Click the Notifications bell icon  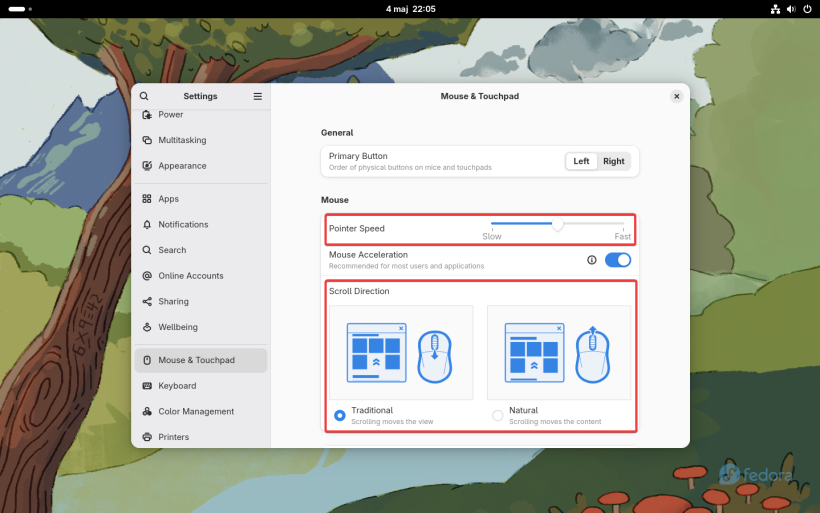pos(147,224)
